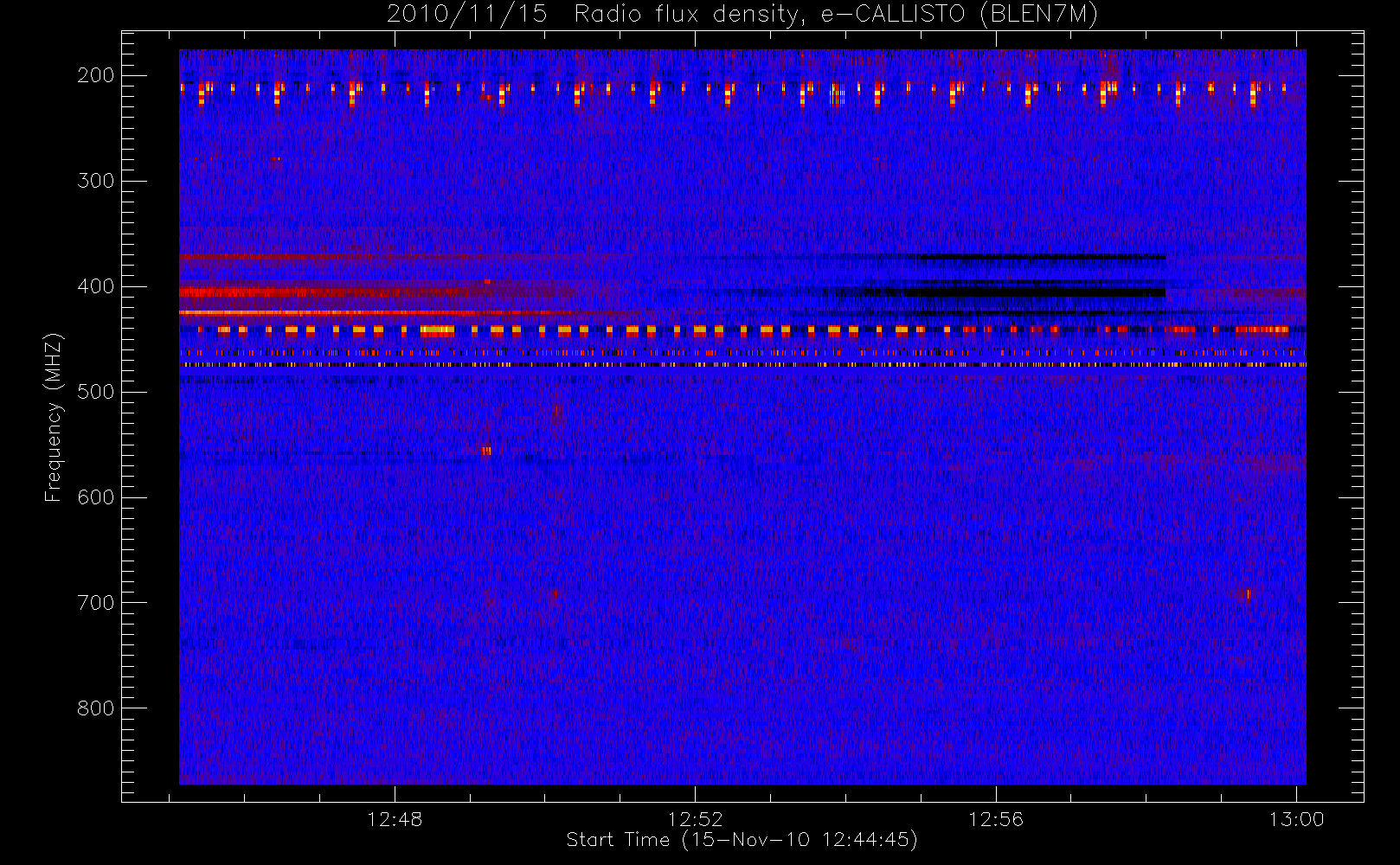The image size is (1400, 865).
Task: Click the 700 frequency tick label
Action: (96, 603)
